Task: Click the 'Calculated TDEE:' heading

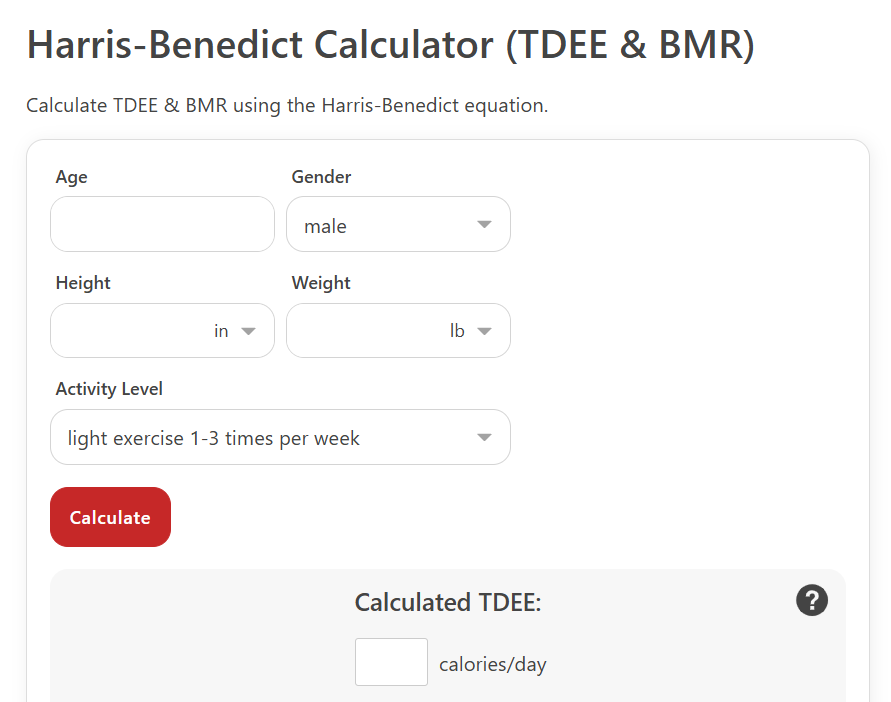Action: click(448, 603)
